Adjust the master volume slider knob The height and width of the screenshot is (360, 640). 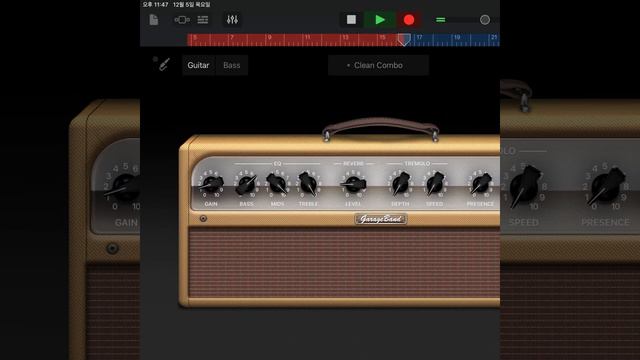(x=484, y=20)
